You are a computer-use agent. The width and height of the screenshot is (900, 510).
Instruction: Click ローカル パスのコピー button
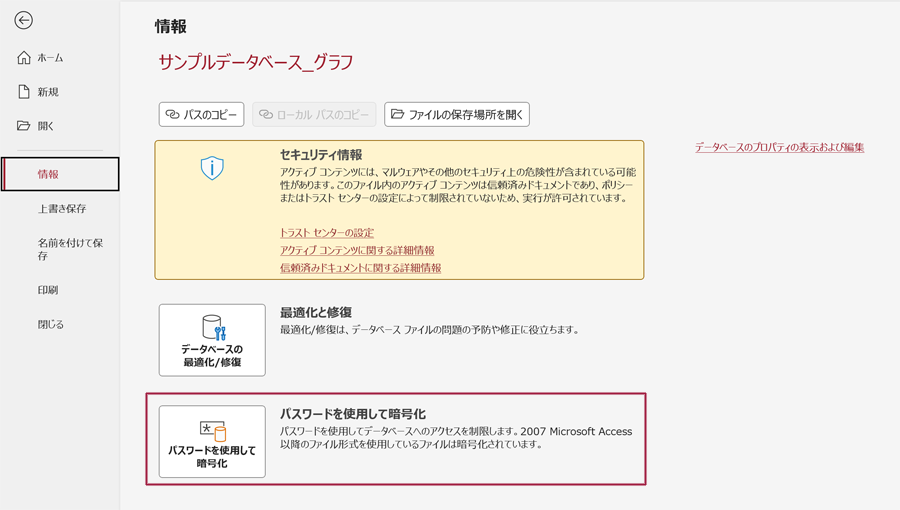[x=314, y=115]
